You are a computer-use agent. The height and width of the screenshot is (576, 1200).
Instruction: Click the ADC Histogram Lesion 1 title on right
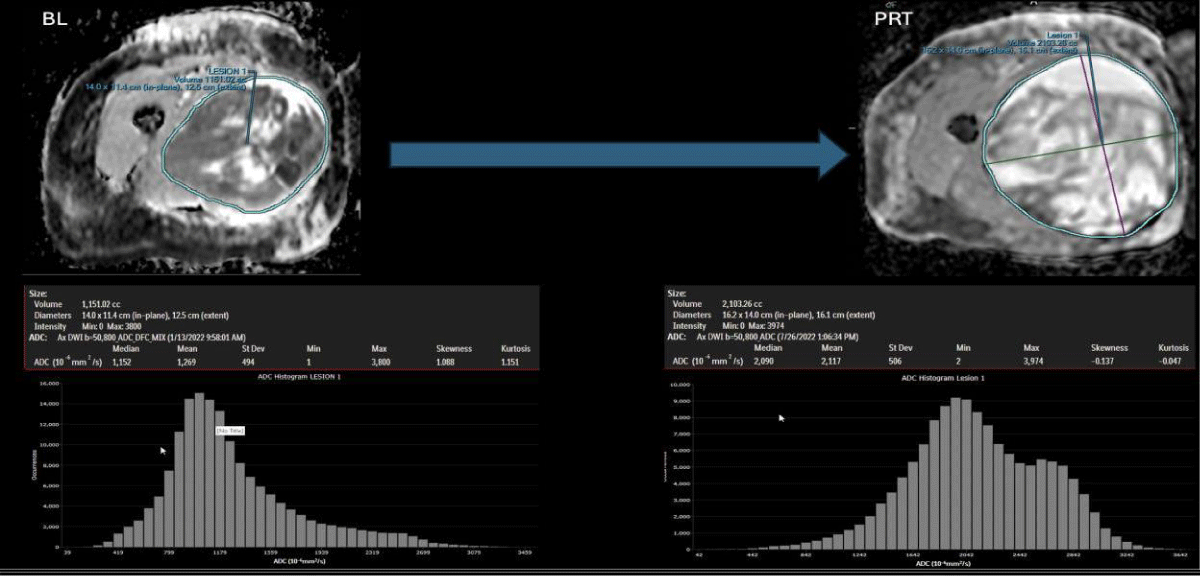tap(943, 378)
